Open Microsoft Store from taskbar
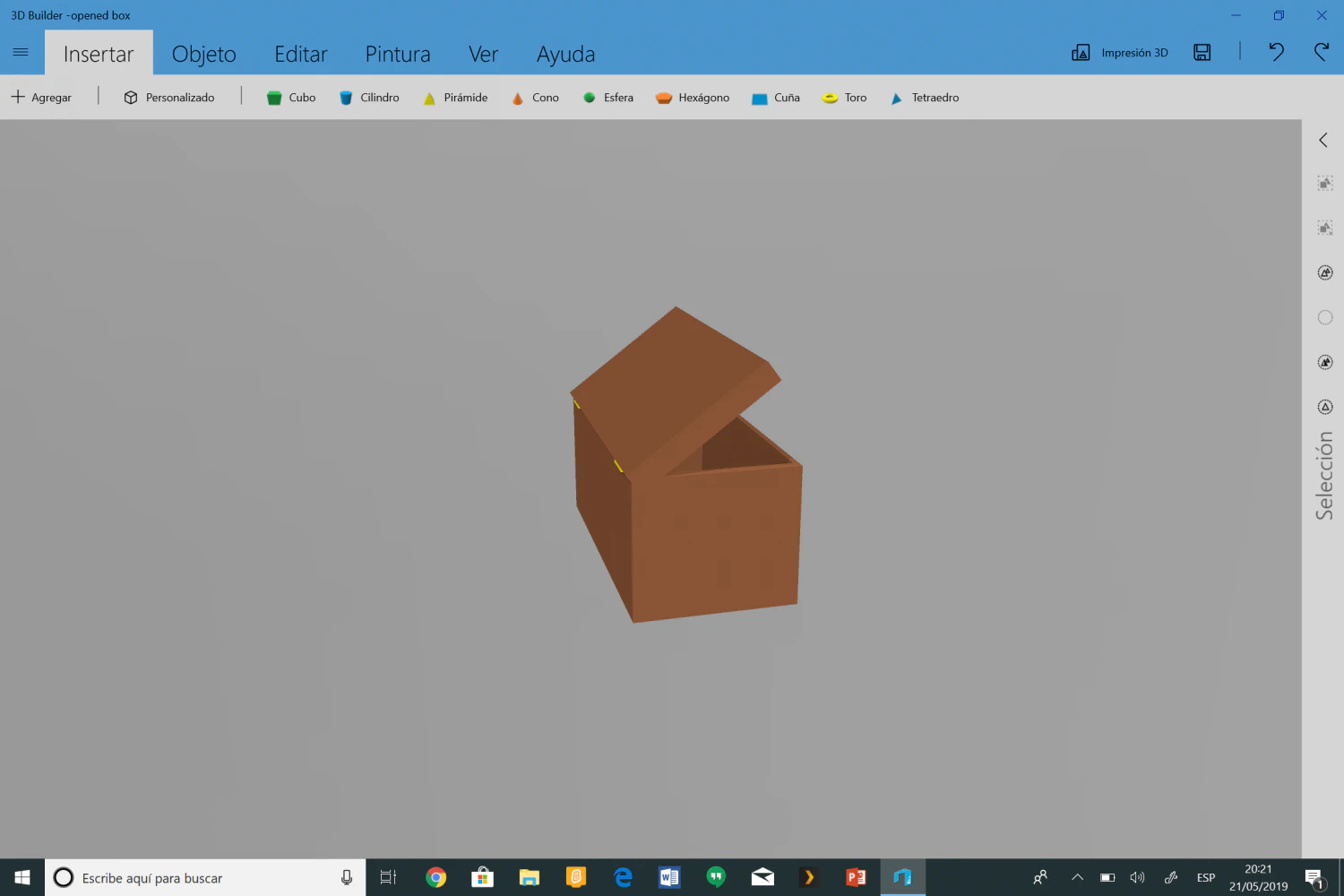The width and height of the screenshot is (1344, 896). coord(483,877)
